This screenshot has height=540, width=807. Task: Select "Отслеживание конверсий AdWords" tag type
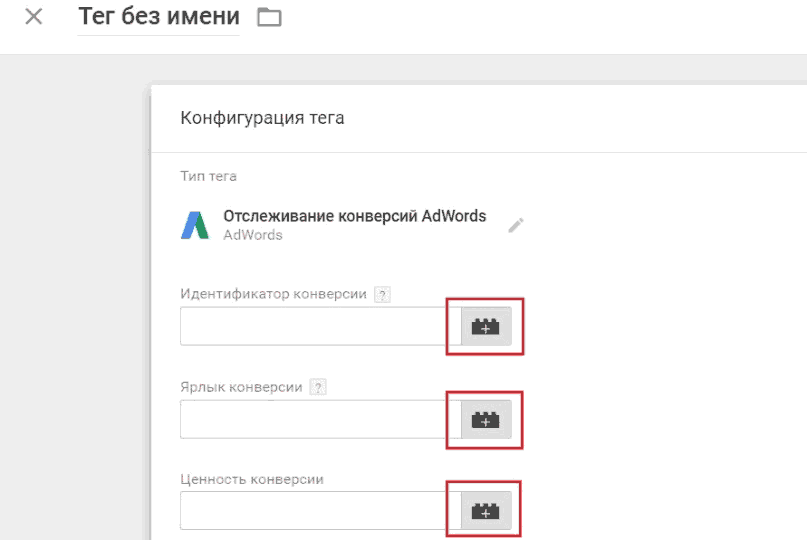[355, 216]
